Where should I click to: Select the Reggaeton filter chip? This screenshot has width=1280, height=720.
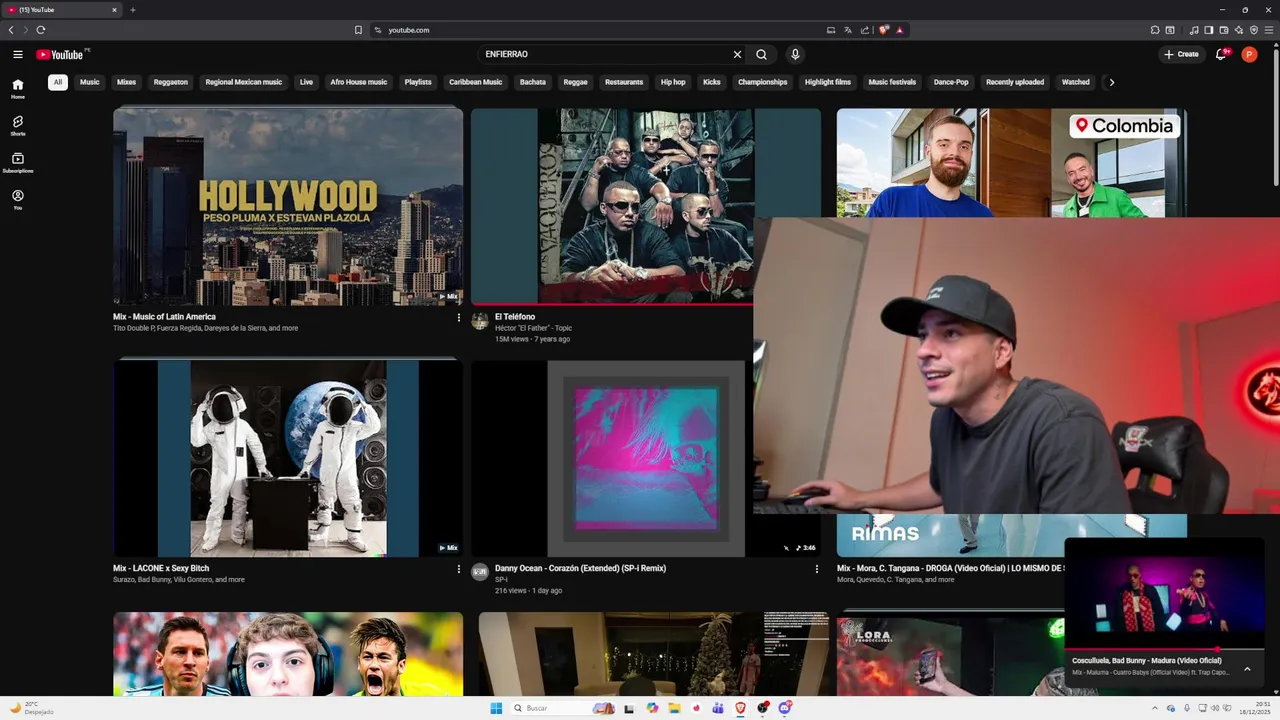[x=171, y=82]
